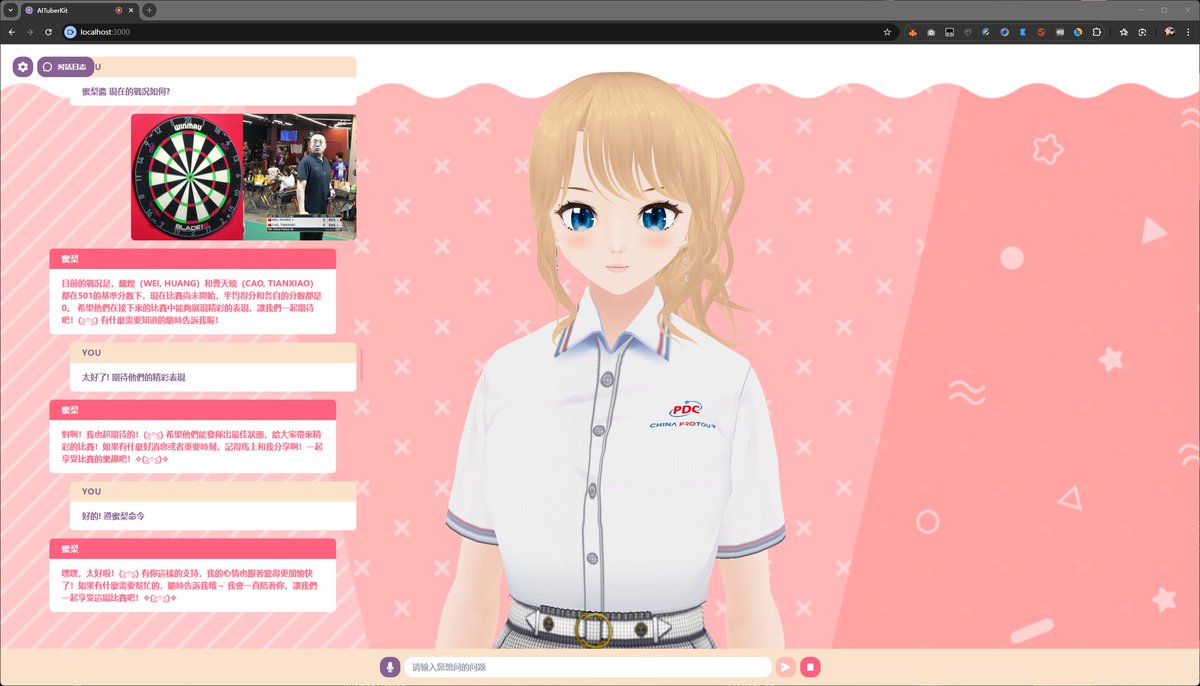Viewport: 1200px width, 686px height.
Task: Stop speaking with the red stop button
Action: pos(811,667)
